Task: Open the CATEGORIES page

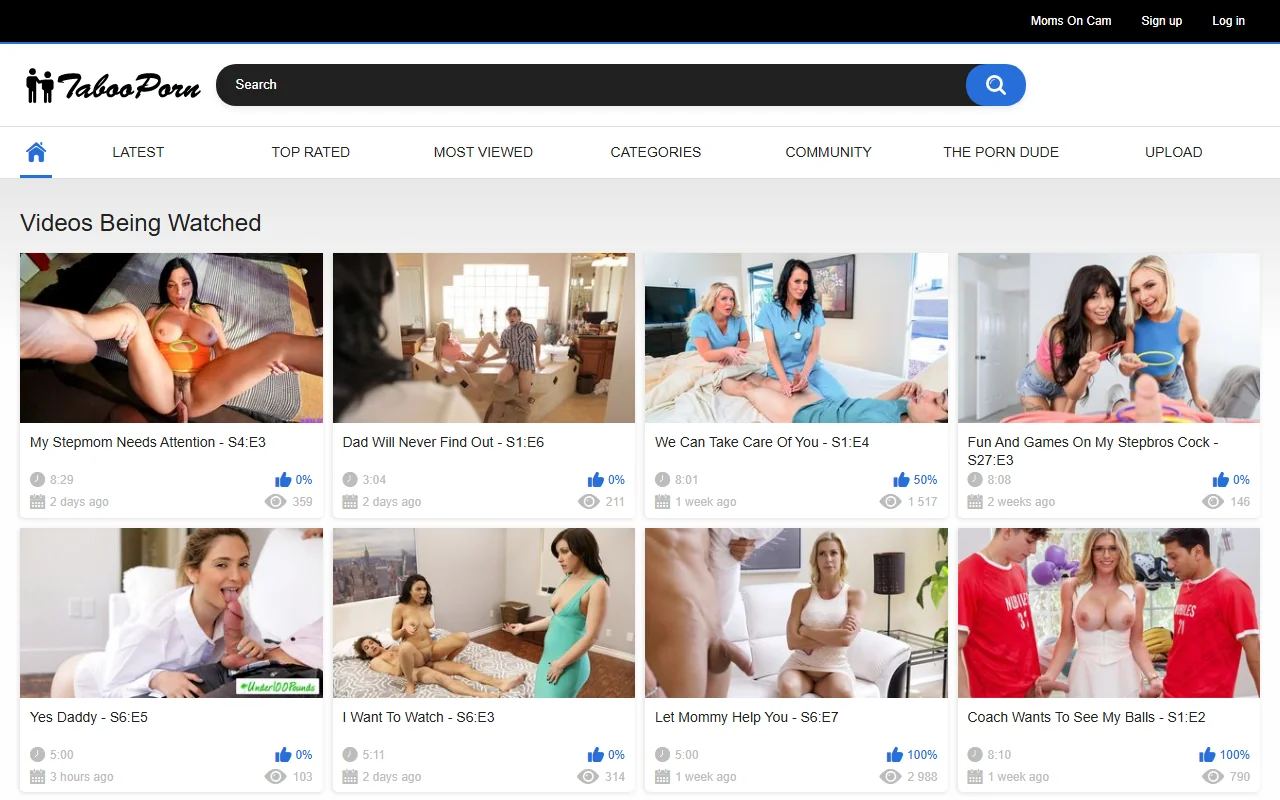Action: click(x=655, y=152)
